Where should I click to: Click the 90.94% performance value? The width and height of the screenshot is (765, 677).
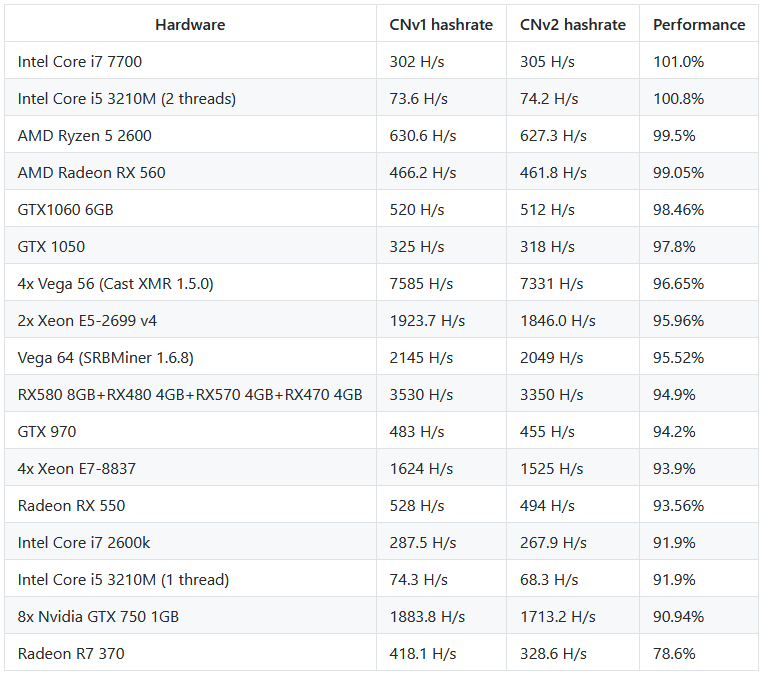pos(678,617)
